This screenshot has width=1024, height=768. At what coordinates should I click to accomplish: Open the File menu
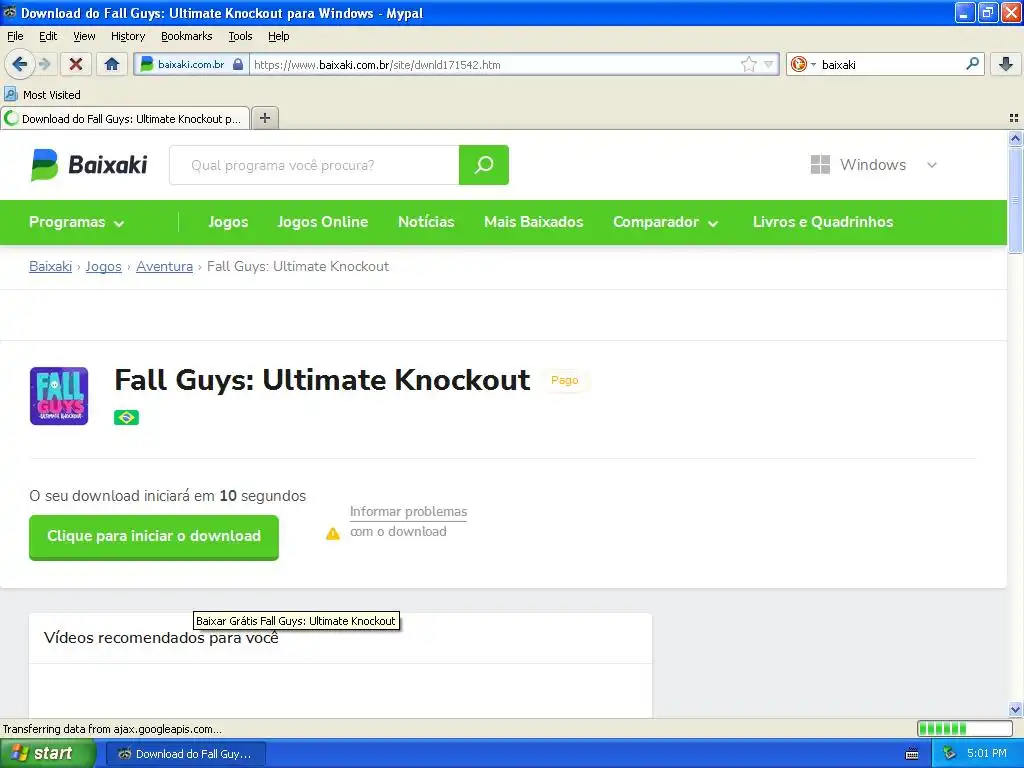15,36
